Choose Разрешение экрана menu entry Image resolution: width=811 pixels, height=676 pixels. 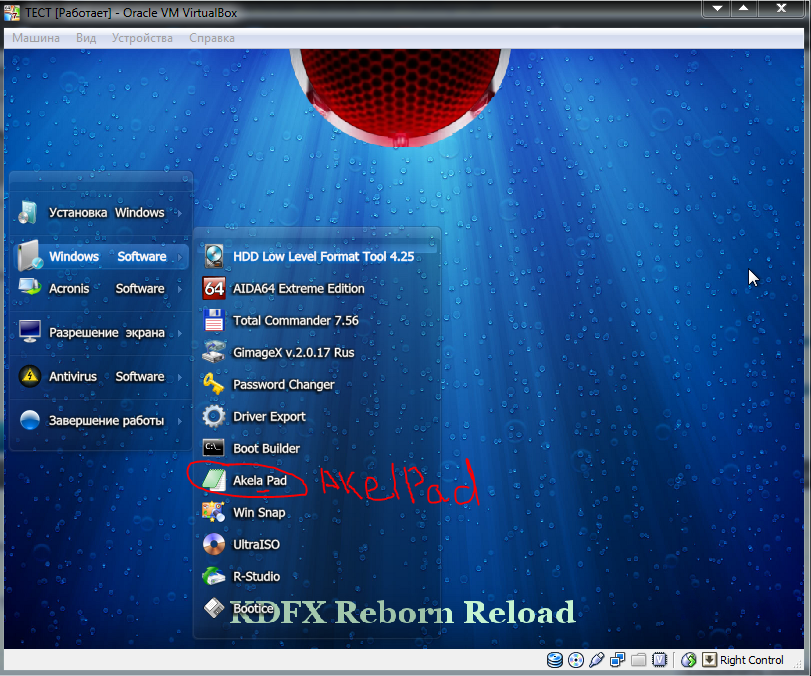point(100,332)
